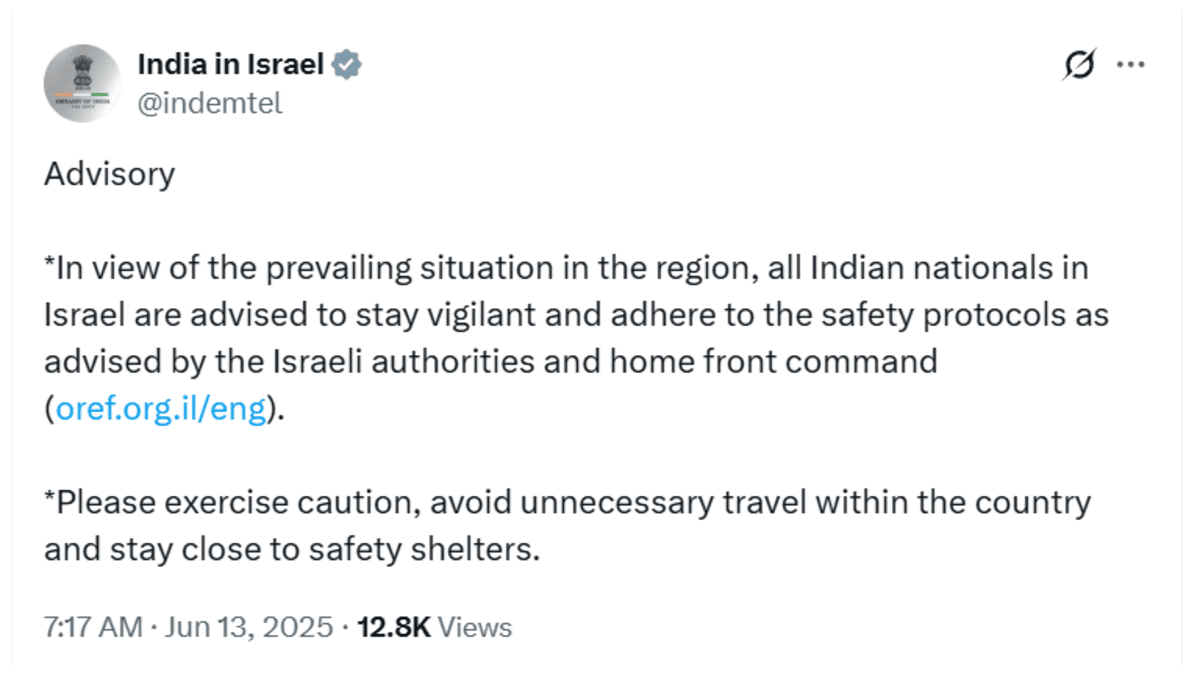
Task: Click the 7:17 AM timestamp
Action: pos(93,627)
